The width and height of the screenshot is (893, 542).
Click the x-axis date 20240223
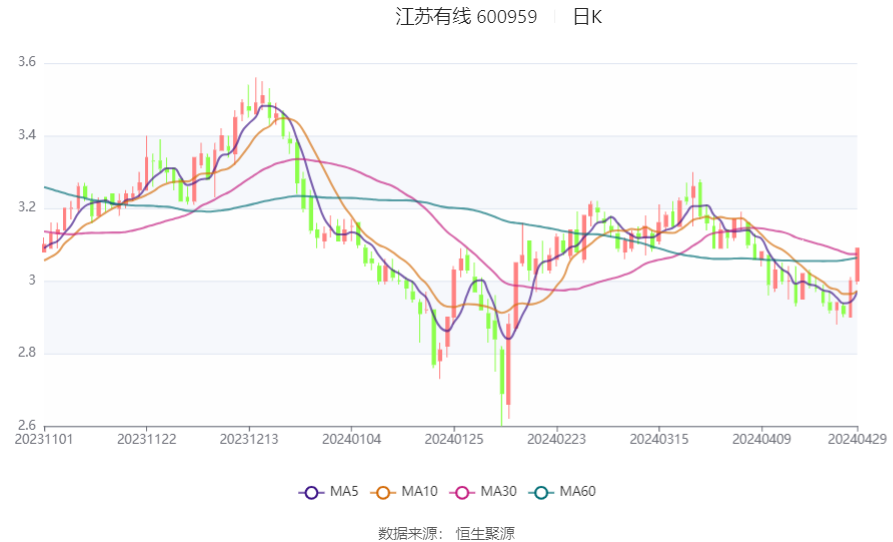(x=556, y=440)
